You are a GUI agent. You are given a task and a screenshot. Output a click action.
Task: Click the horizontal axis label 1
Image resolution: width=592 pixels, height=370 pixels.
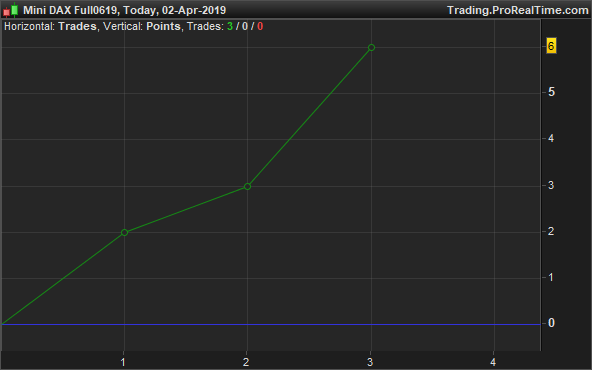(x=123, y=362)
